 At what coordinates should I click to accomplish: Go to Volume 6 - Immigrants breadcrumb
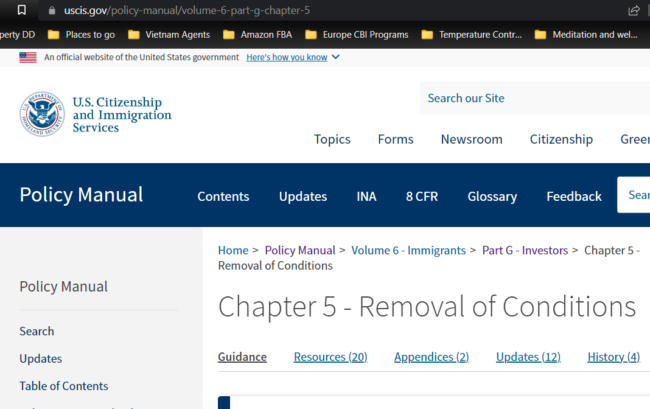pyautogui.click(x=408, y=250)
